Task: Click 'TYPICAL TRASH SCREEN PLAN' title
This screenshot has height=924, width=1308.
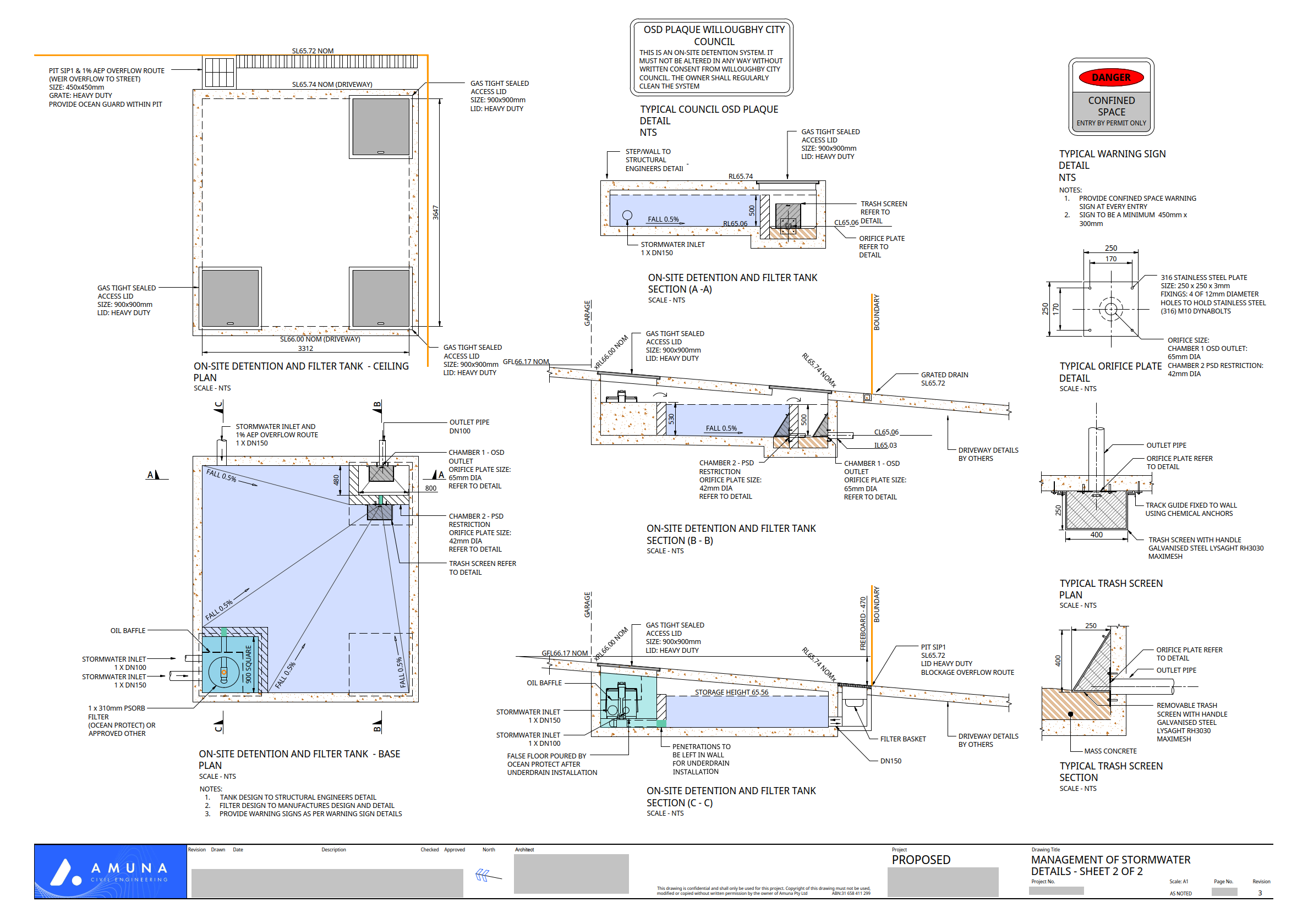Action: (x=1111, y=588)
